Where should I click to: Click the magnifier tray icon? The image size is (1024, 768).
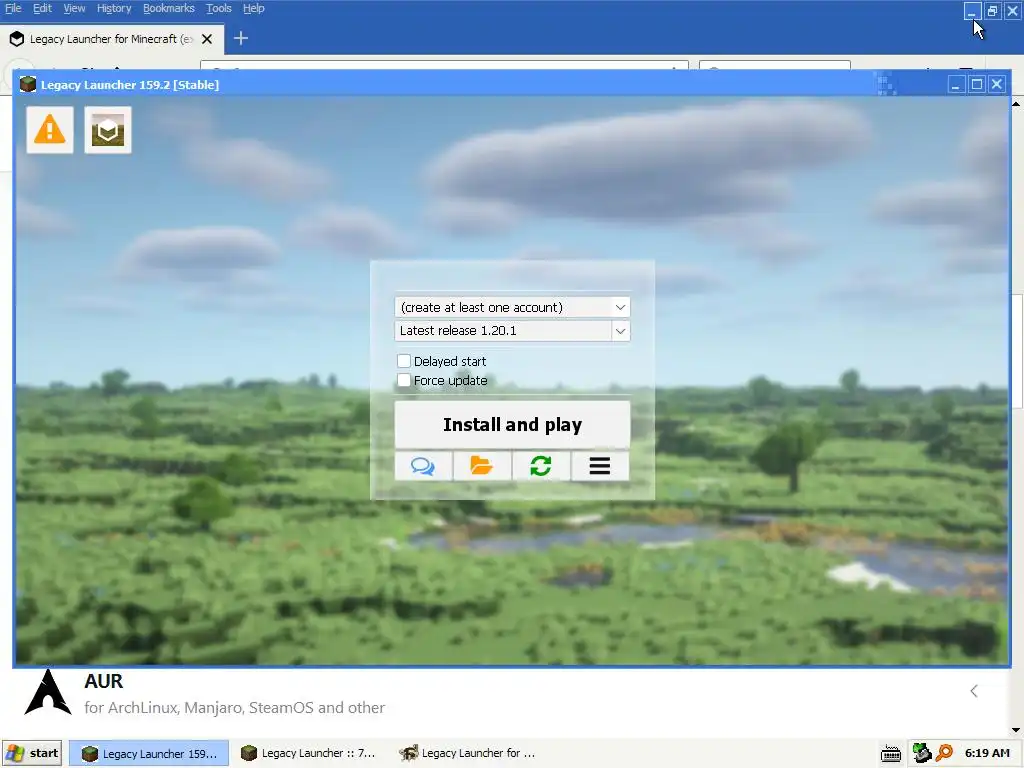pyautogui.click(x=944, y=753)
